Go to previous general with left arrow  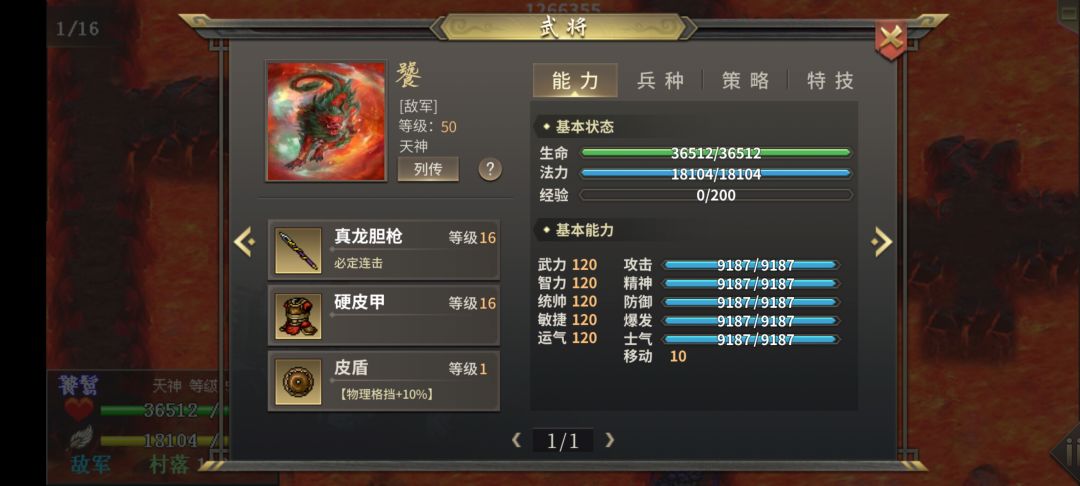tap(244, 242)
